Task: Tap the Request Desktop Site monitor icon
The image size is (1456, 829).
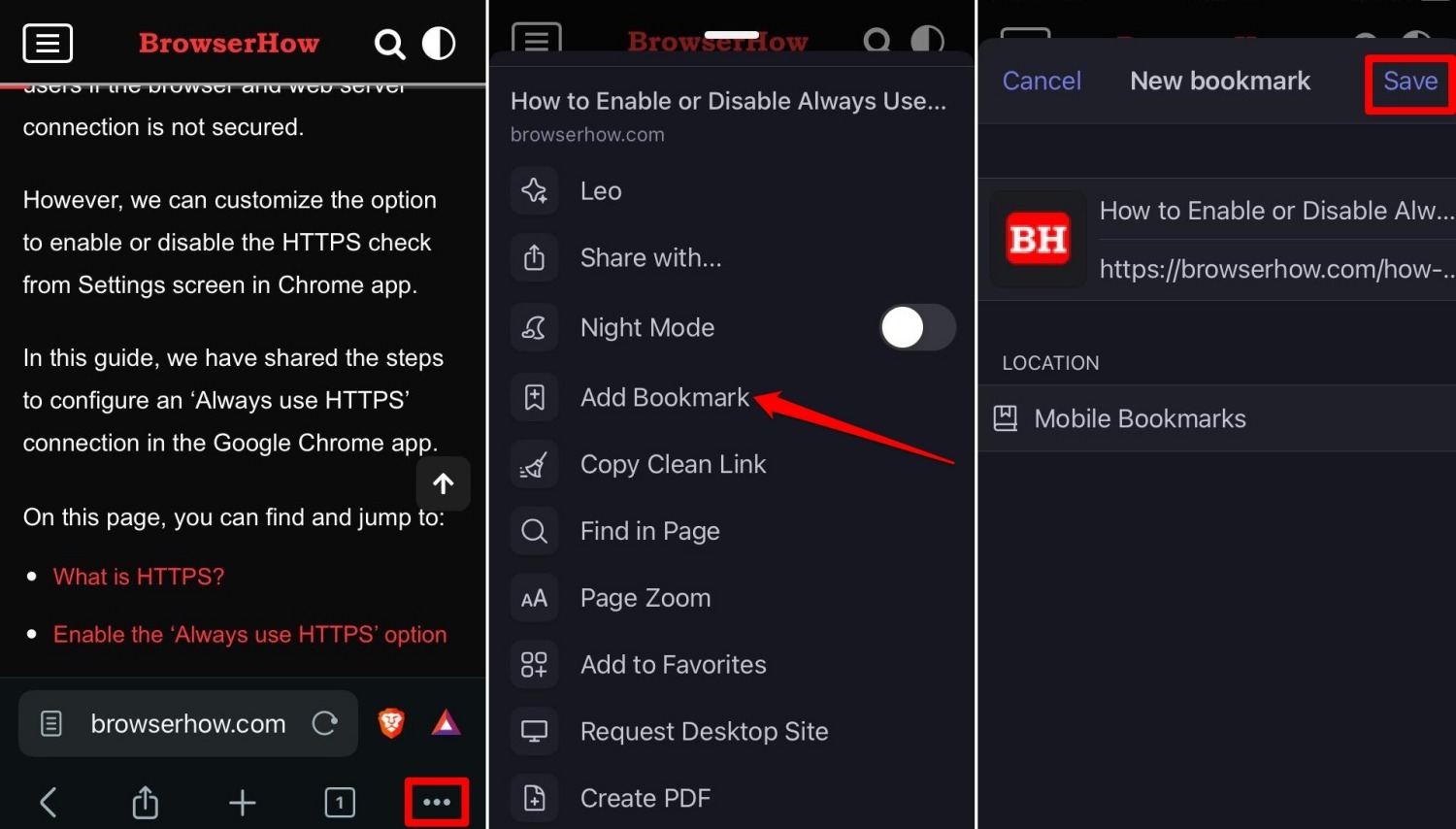Action: point(535,732)
